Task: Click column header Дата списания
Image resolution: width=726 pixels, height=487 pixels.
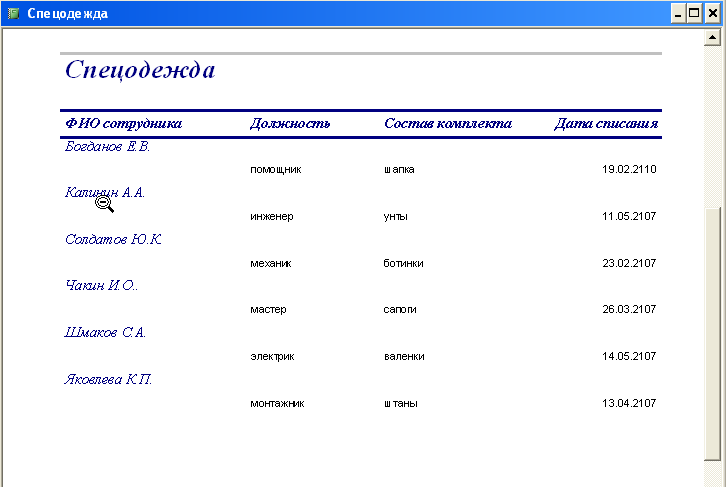Action: (606, 124)
